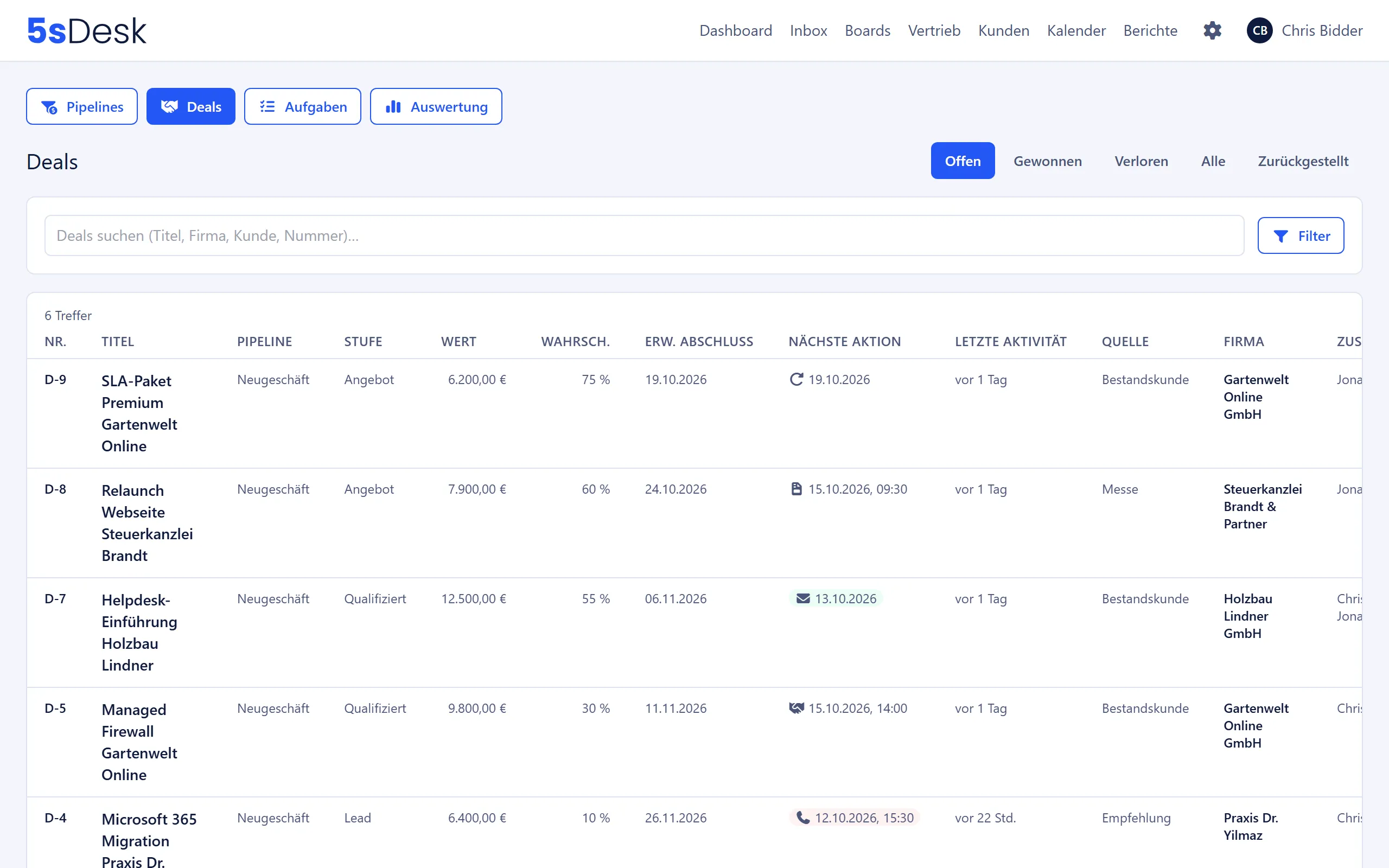Click the funnel icon on the Pipelines button
Screen dimensions: 1389x868
[49, 107]
